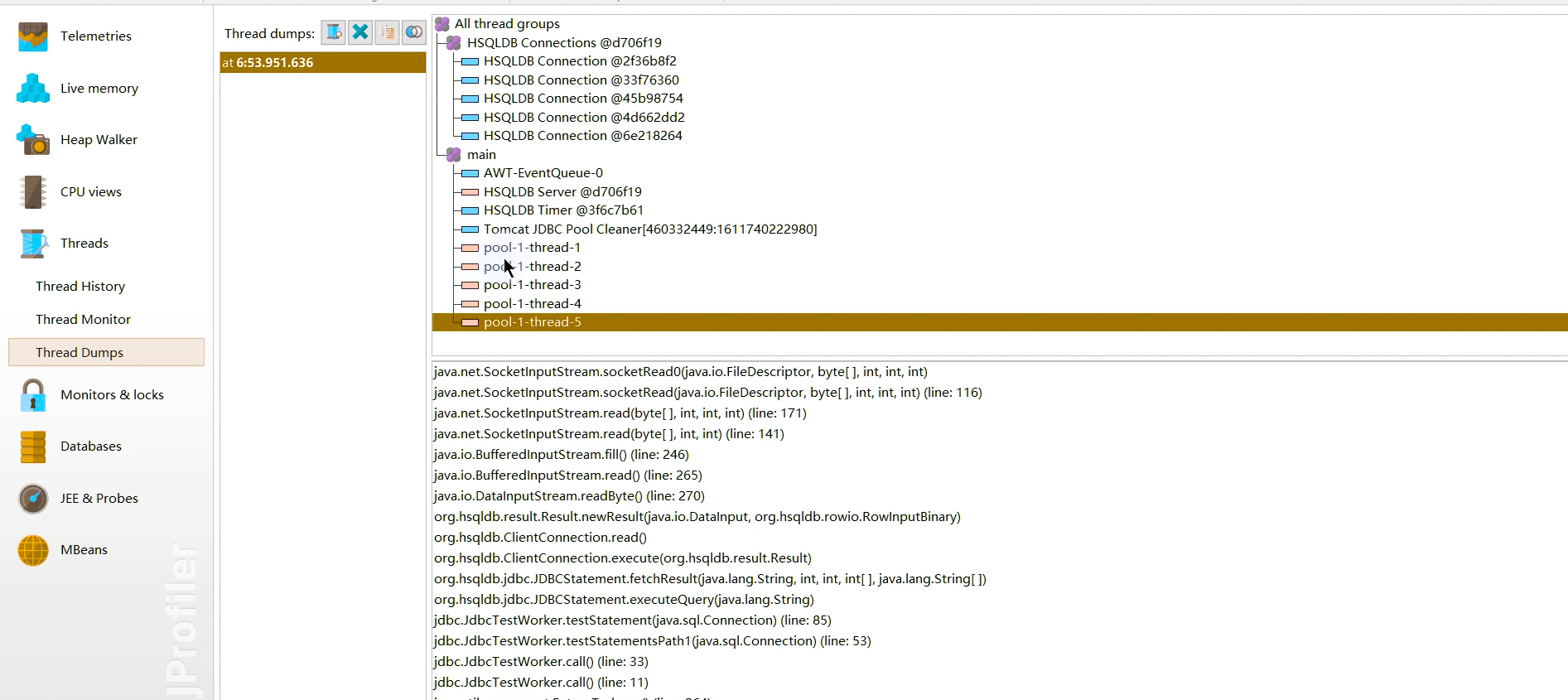Click the take thread dump icon

pyautogui.click(x=333, y=32)
